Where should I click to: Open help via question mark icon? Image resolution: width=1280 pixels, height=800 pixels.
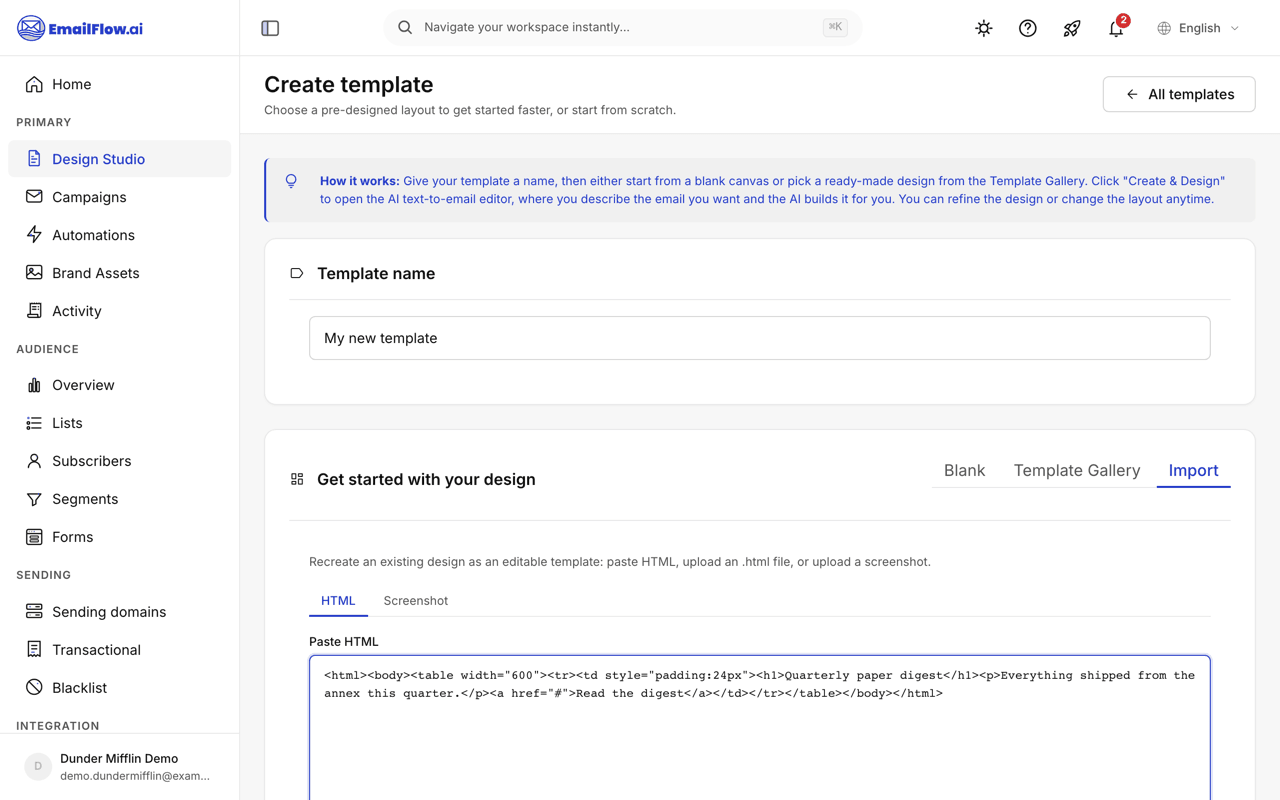1028,28
